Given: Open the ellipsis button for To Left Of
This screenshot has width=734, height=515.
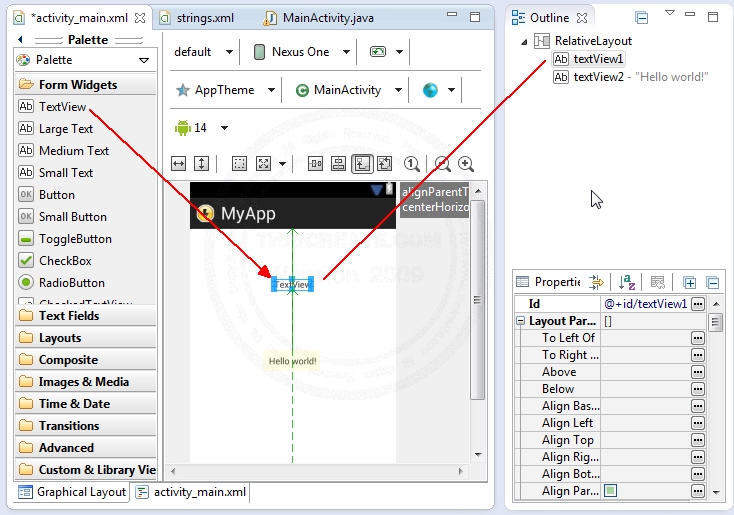Looking at the screenshot, I should coord(697,338).
